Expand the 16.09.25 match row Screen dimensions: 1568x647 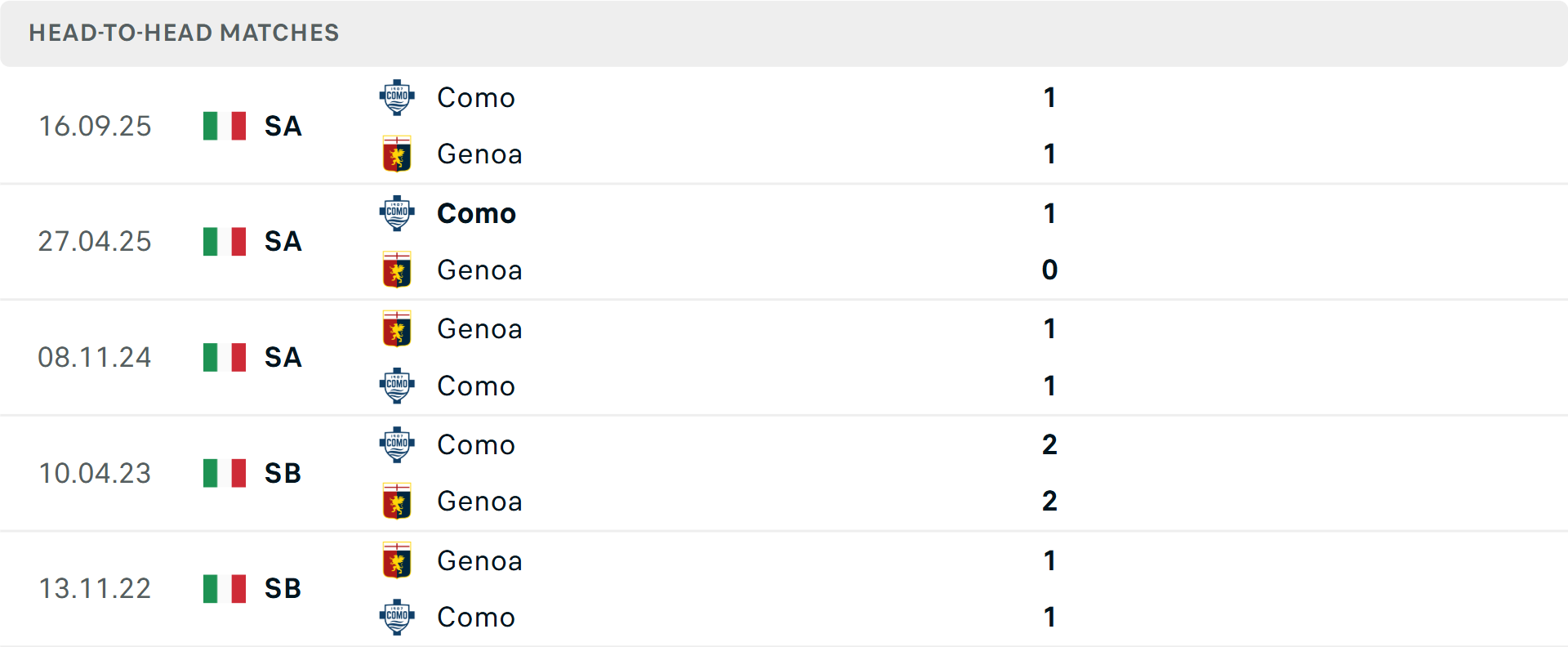(x=784, y=126)
